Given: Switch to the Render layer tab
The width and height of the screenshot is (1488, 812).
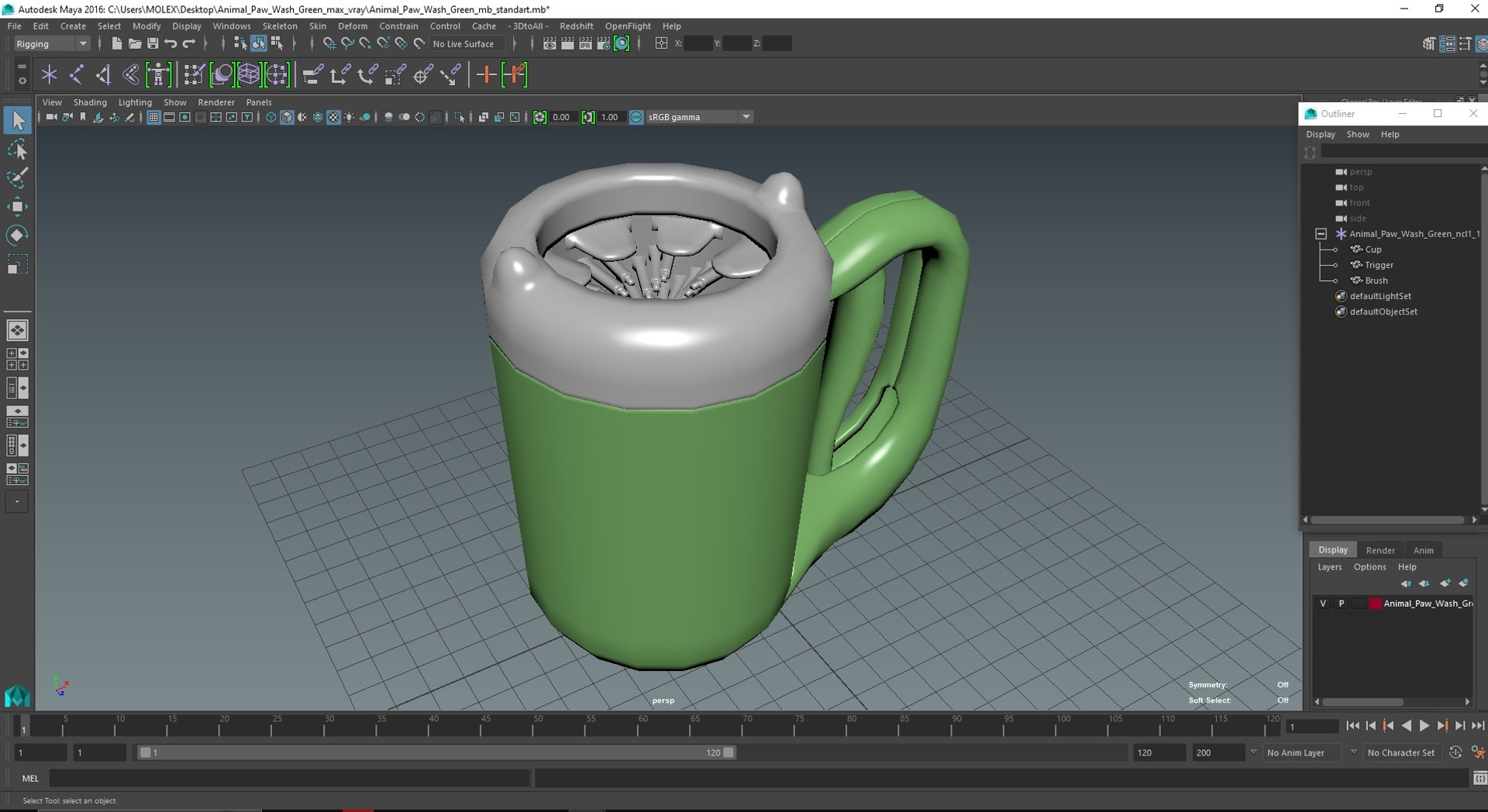Looking at the screenshot, I should coord(1379,550).
